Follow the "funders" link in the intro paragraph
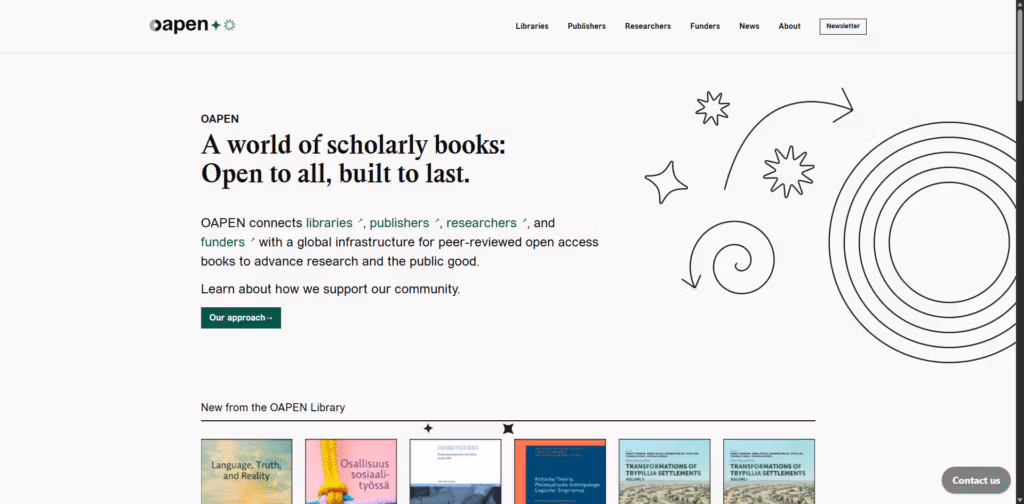 (222, 242)
